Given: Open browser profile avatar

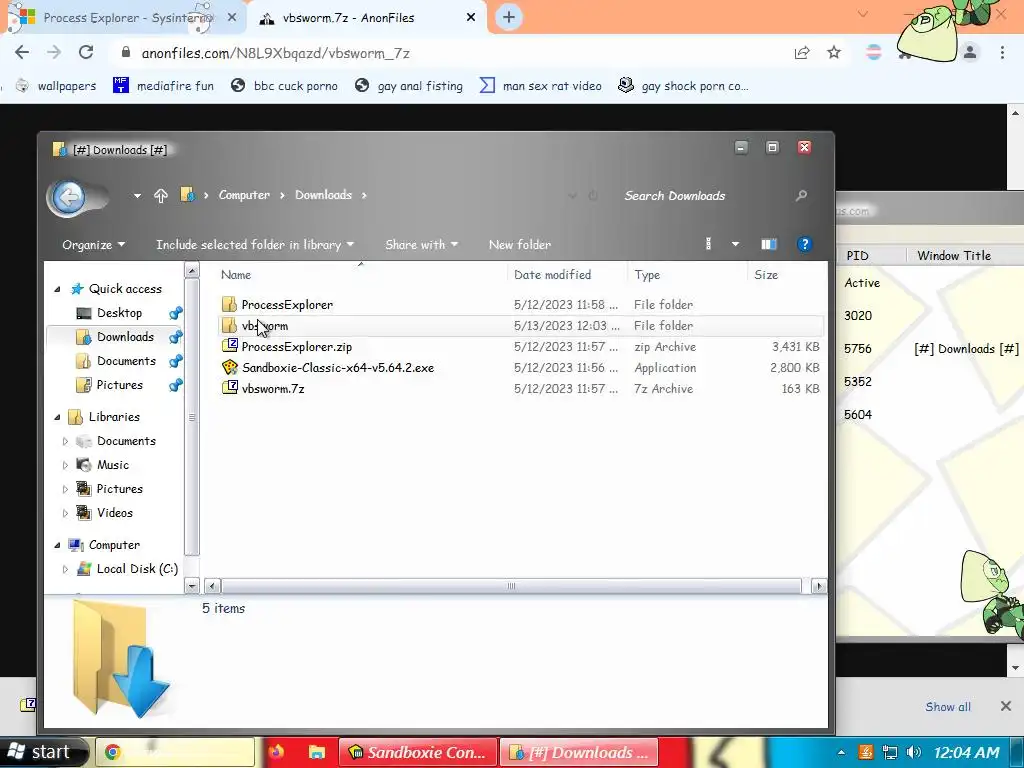Looking at the screenshot, I should [970, 52].
